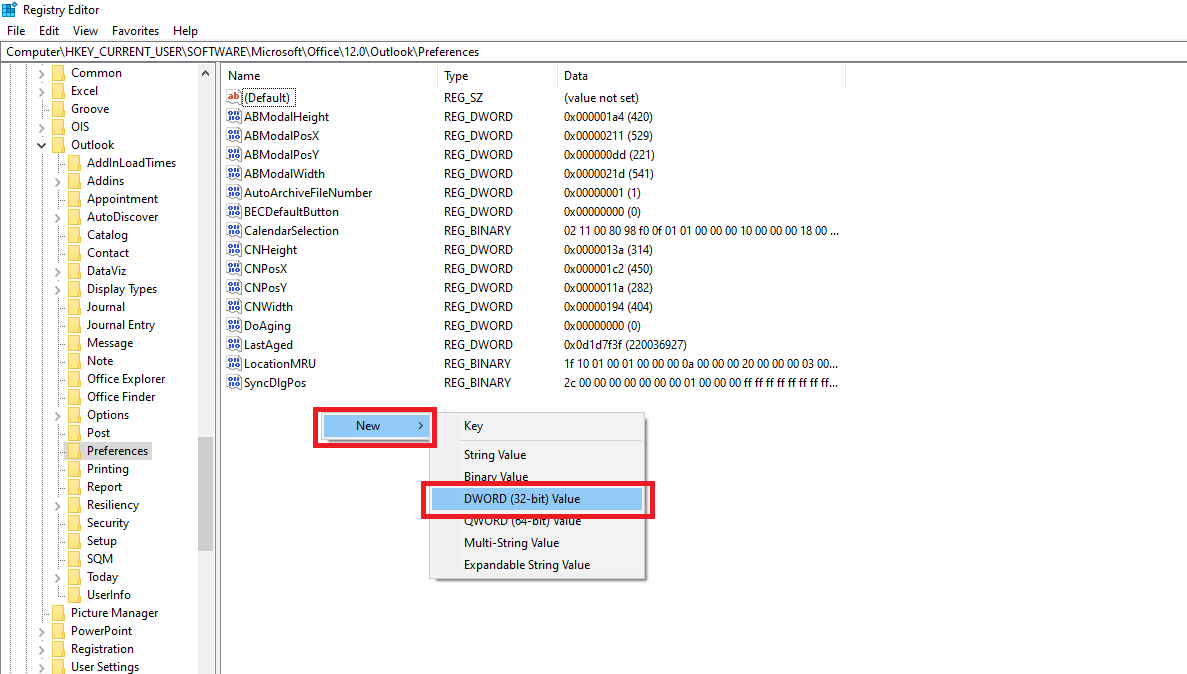This screenshot has width=1187, height=674.
Task: Click the binary icon beside LocationMRU
Action: (x=235, y=363)
